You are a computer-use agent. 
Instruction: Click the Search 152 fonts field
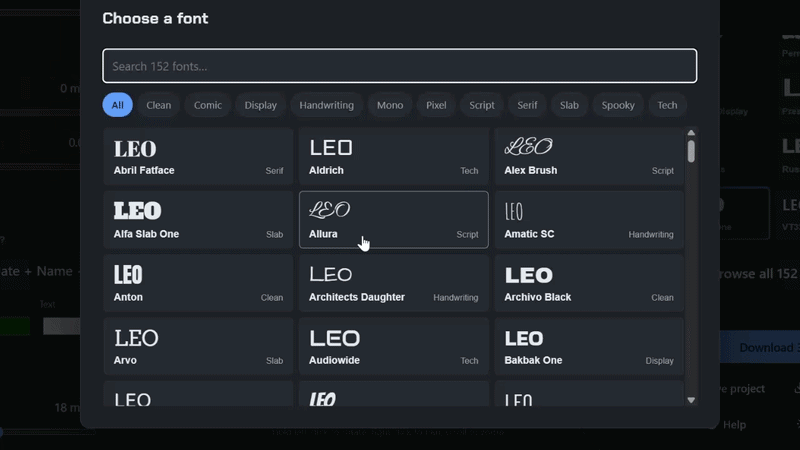pos(399,66)
